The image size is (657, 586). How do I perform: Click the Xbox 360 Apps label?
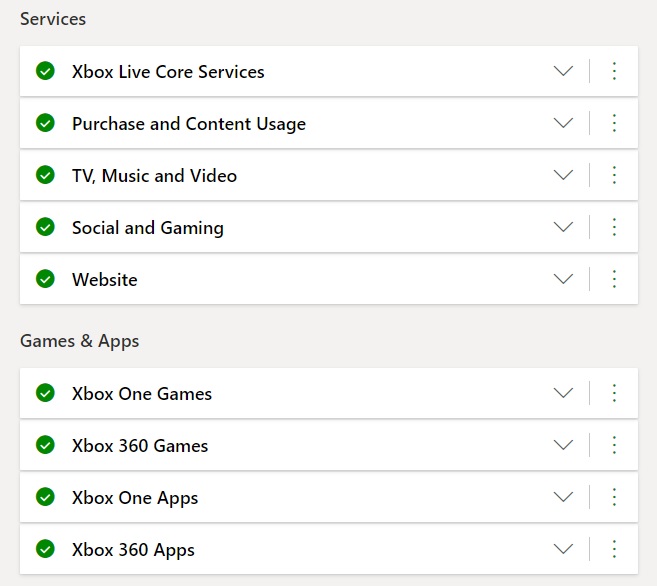tap(133, 550)
